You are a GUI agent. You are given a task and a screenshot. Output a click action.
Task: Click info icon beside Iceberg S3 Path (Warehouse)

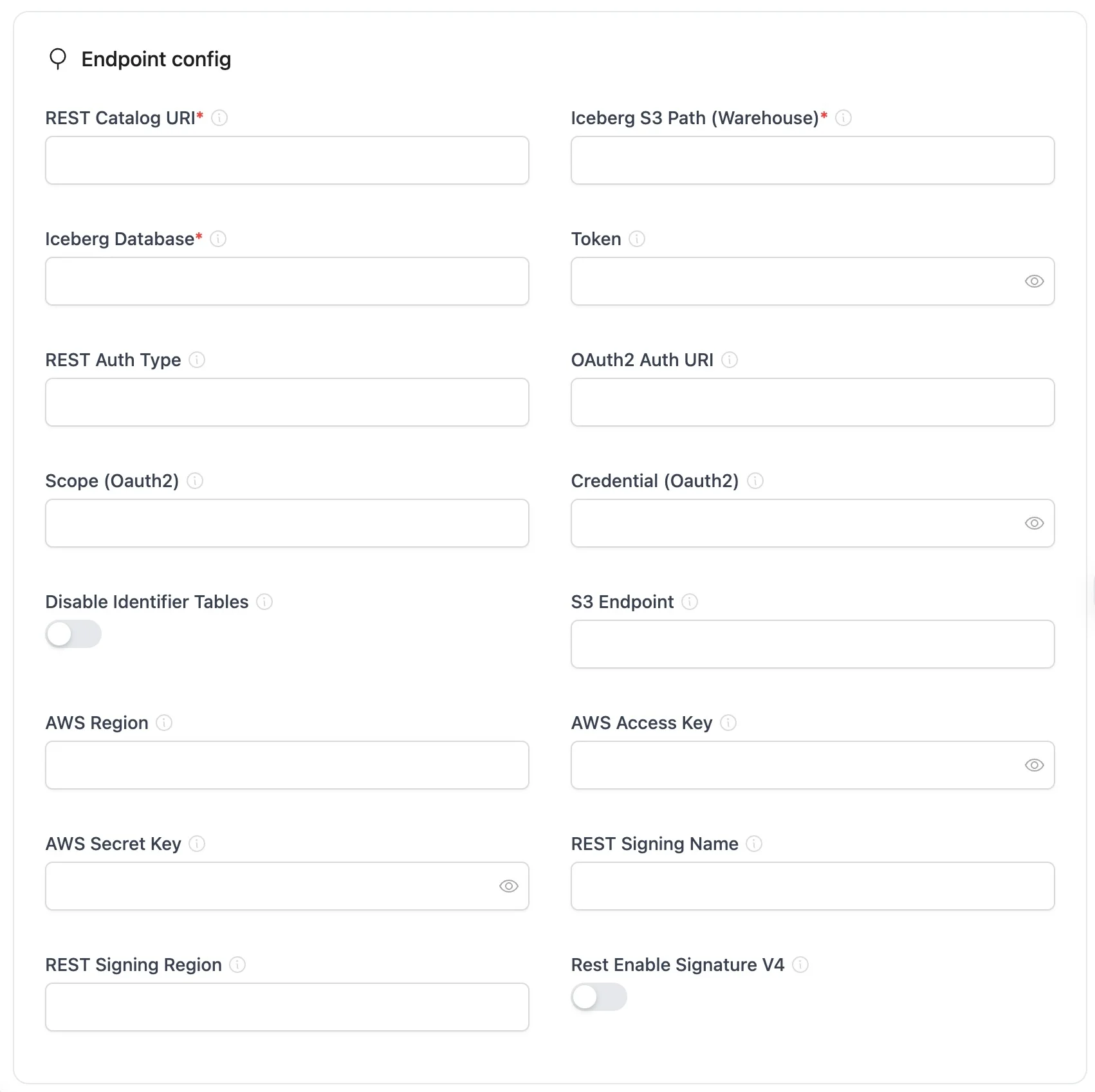pos(843,118)
